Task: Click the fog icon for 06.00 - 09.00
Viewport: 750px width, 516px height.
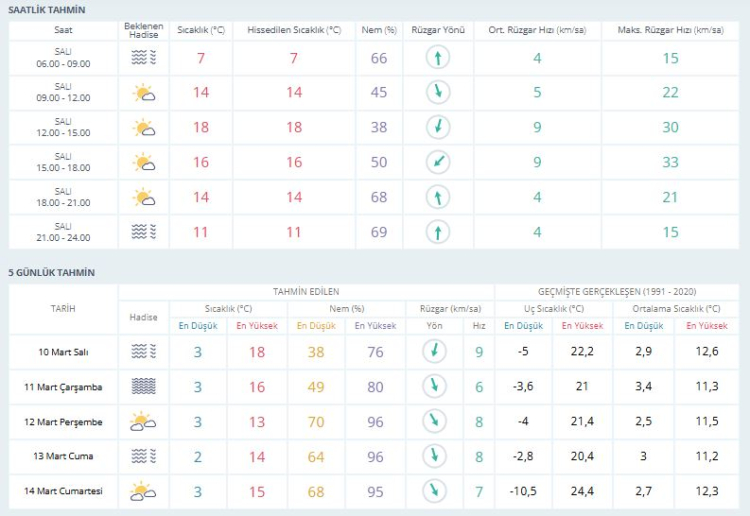Action: point(144,58)
